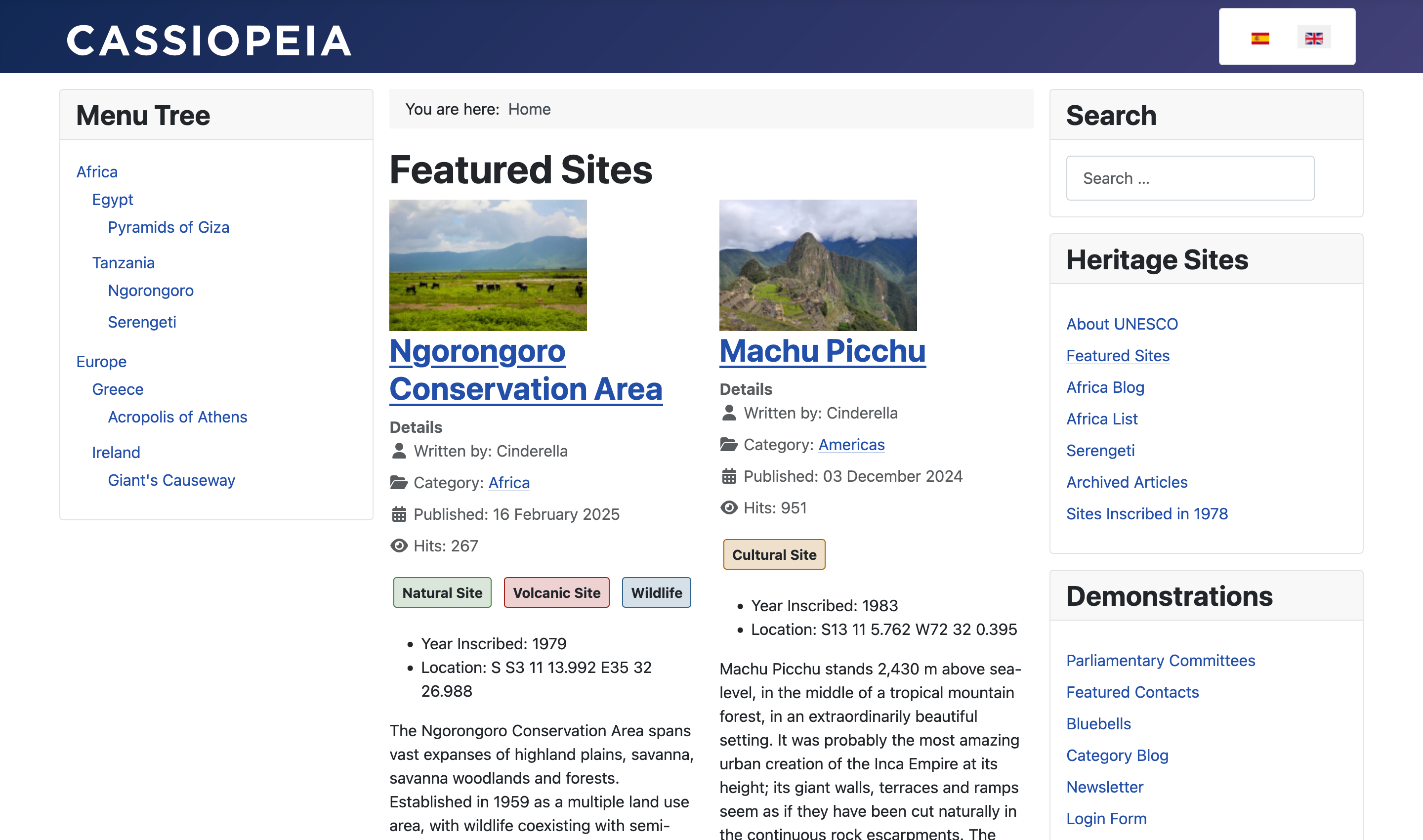The width and height of the screenshot is (1423, 840).
Task: Select Tanzania in the Menu Tree
Action: click(124, 263)
